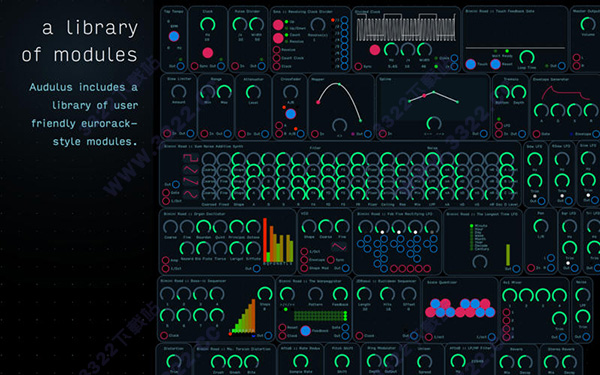
Task: Toggle the blue A/B button in Crossfader
Action: 290,114
